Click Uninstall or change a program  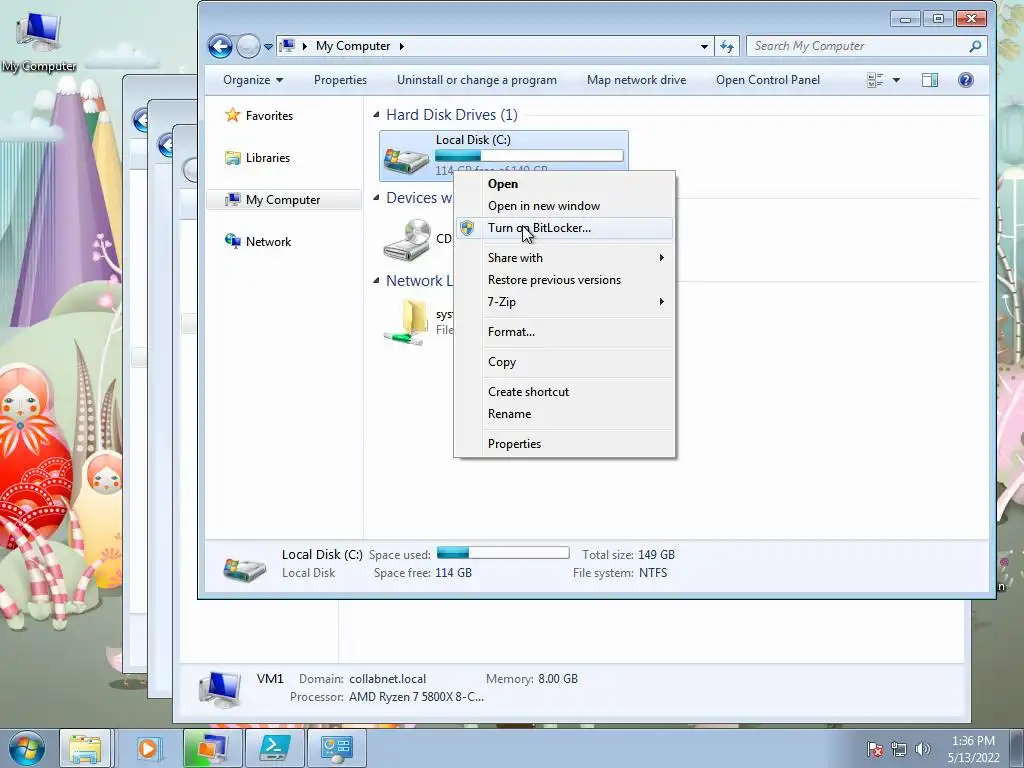point(477,80)
